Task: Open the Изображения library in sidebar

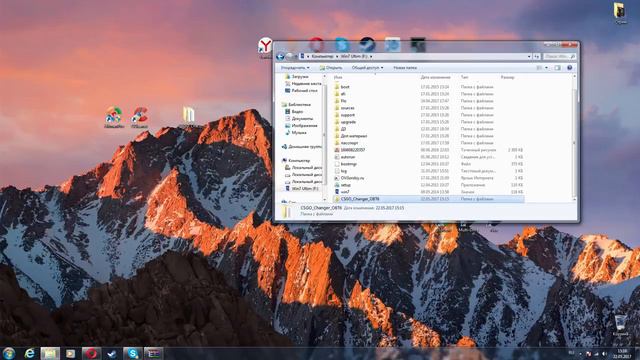Action: tap(301, 126)
